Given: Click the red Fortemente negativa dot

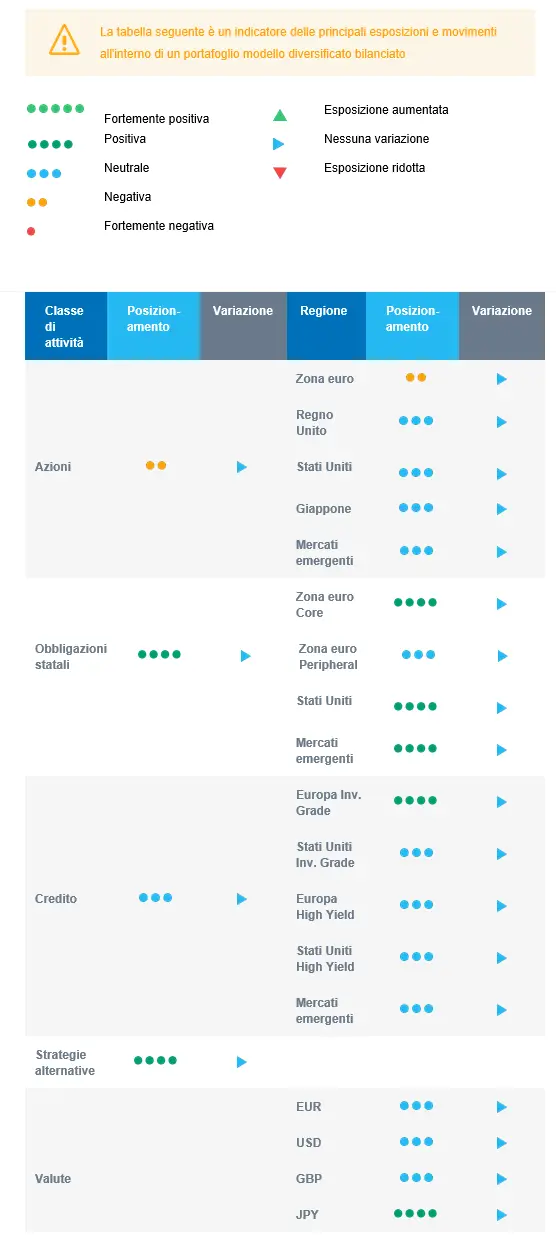Looking at the screenshot, I should (31, 231).
